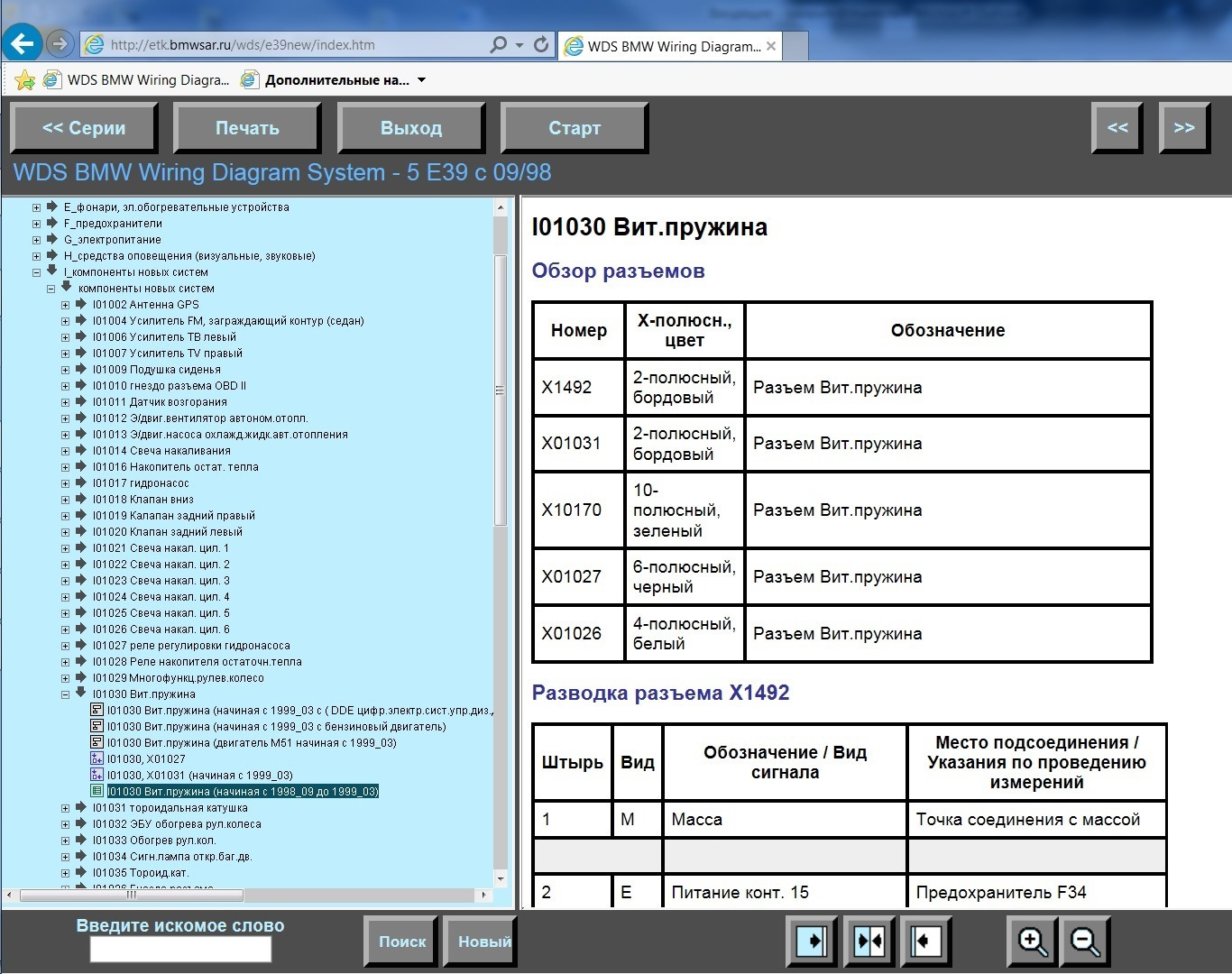Expand H_средства оповещения tree node

[36, 256]
